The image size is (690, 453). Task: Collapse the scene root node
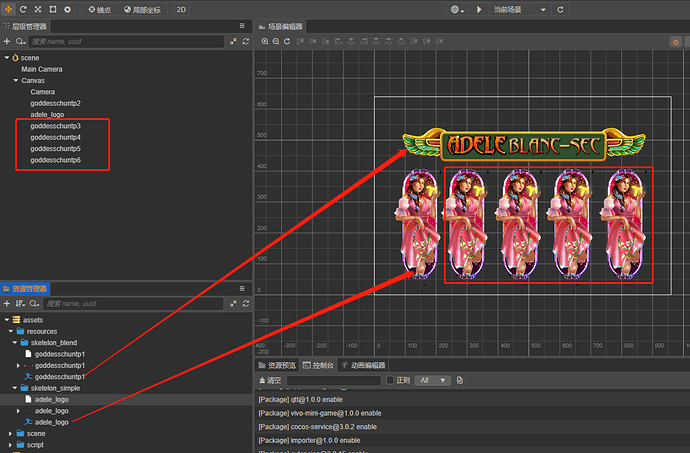point(7,58)
